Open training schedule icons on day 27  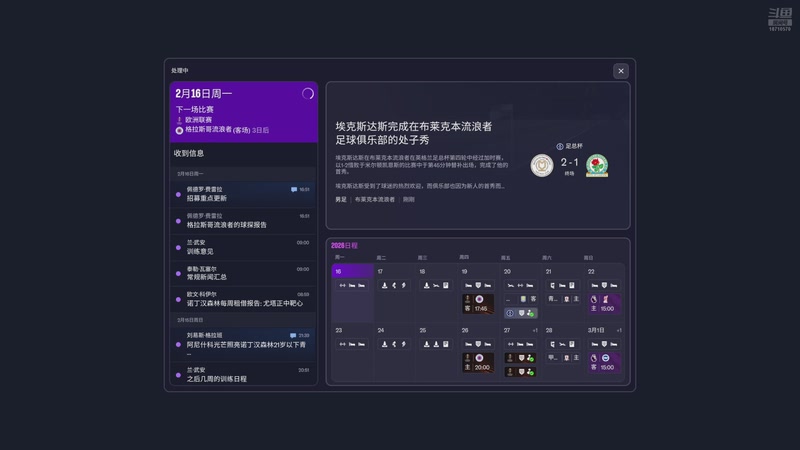click(x=520, y=344)
